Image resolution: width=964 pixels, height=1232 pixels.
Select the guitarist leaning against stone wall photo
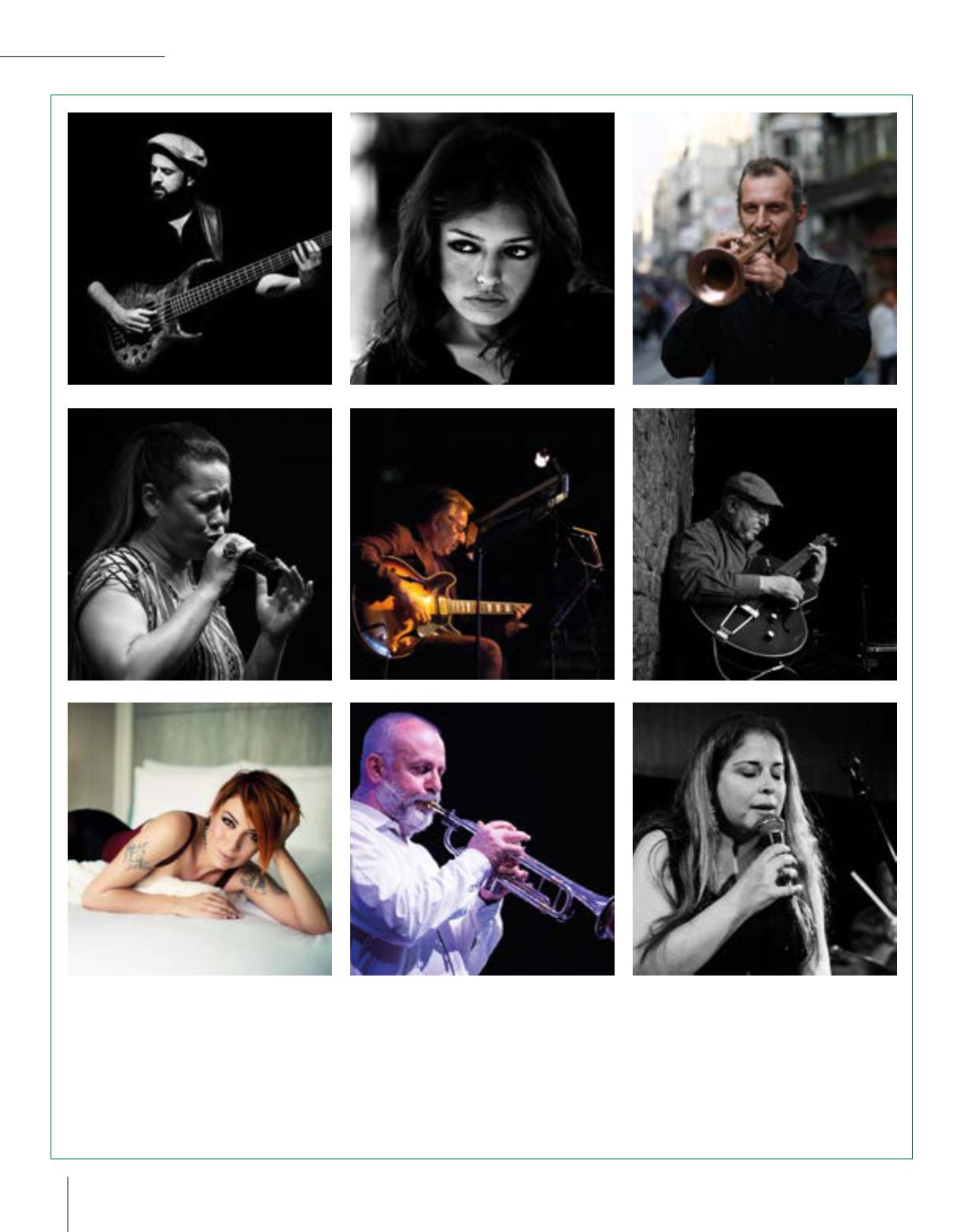765,544
